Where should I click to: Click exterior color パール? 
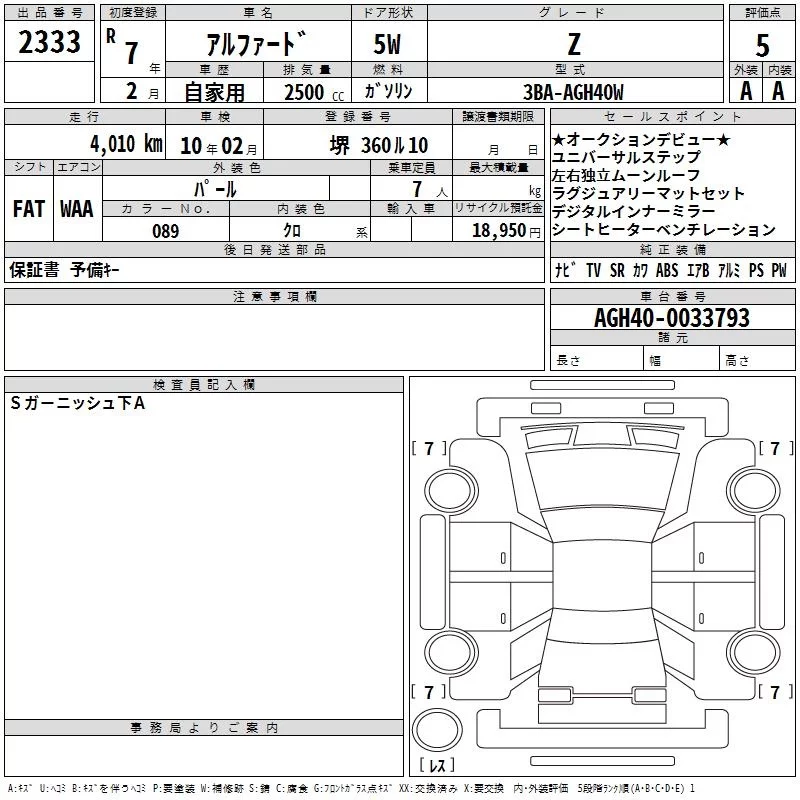click(215, 189)
